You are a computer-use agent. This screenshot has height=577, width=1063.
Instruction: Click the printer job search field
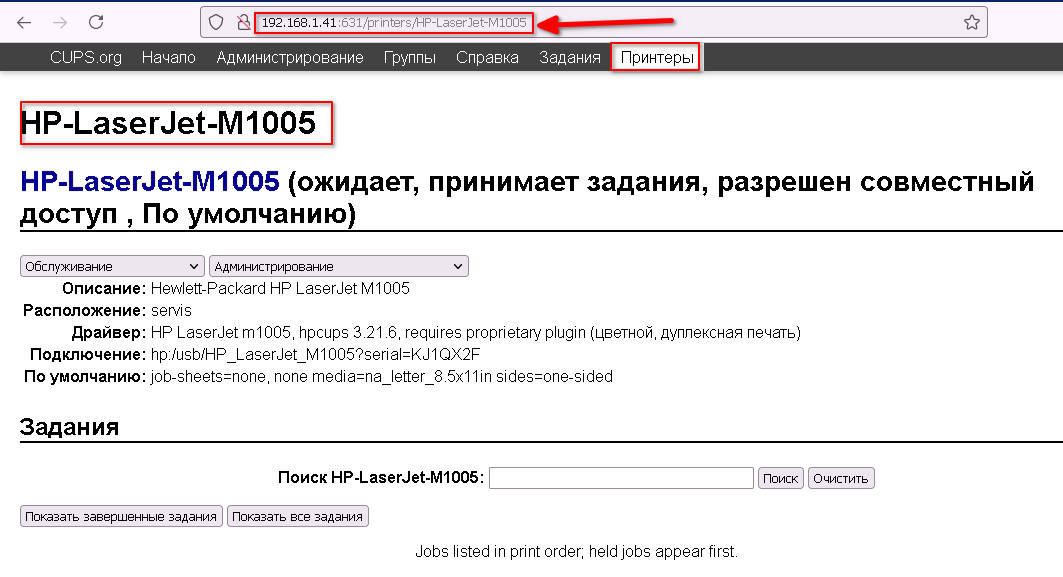(x=620, y=478)
